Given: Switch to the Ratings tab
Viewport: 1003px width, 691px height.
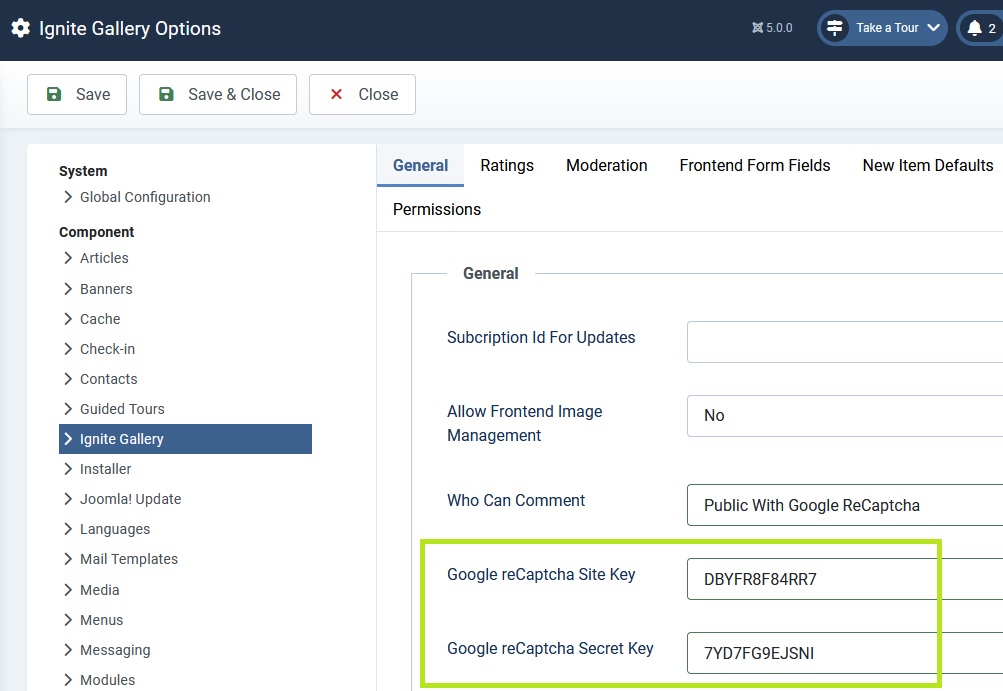Looking at the screenshot, I should coord(507,166).
